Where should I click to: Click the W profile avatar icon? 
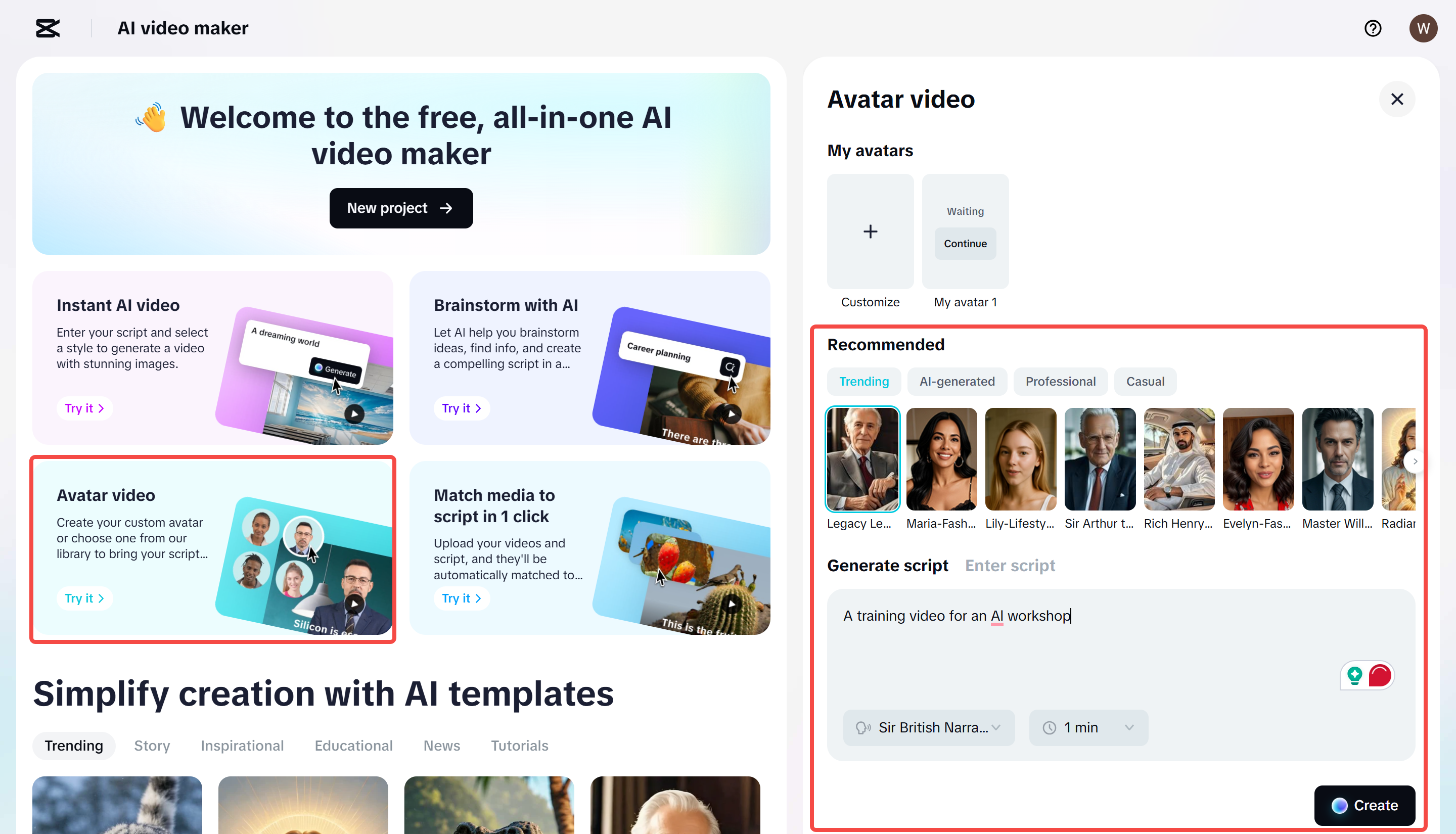pyautogui.click(x=1423, y=28)
